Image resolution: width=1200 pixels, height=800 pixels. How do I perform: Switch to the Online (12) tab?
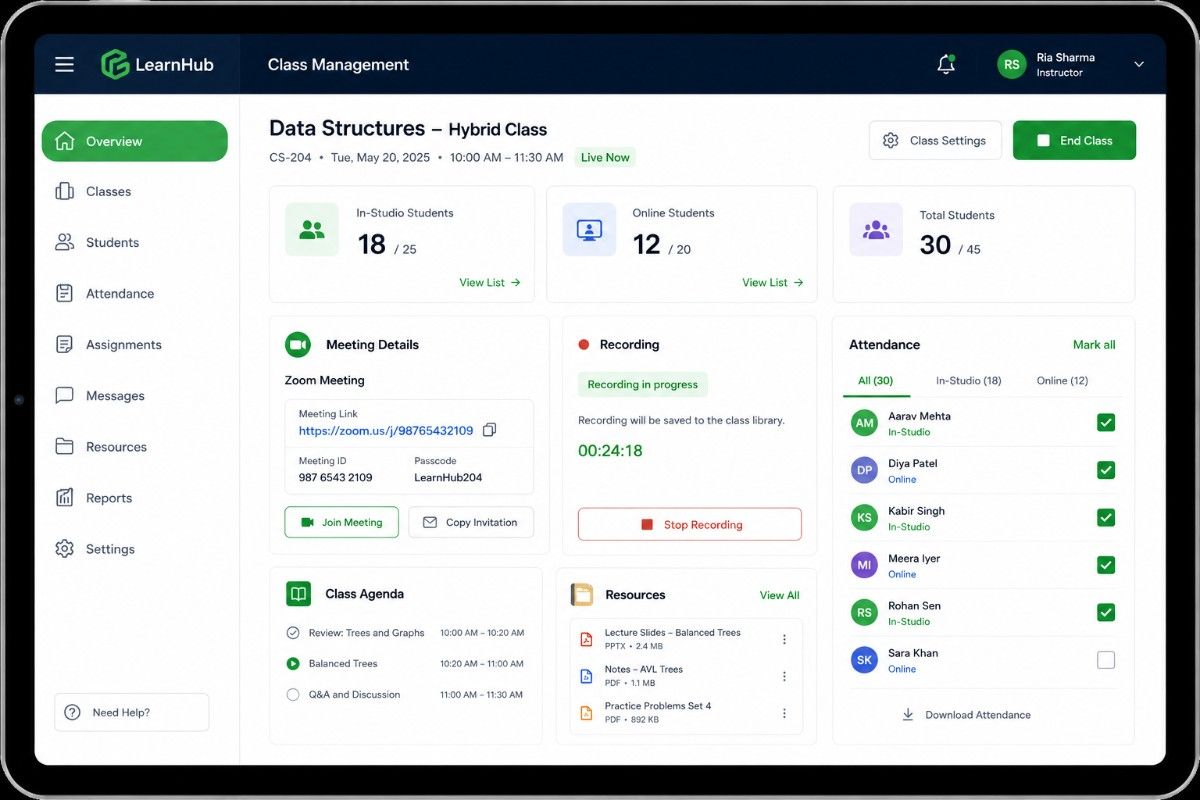1062,381
